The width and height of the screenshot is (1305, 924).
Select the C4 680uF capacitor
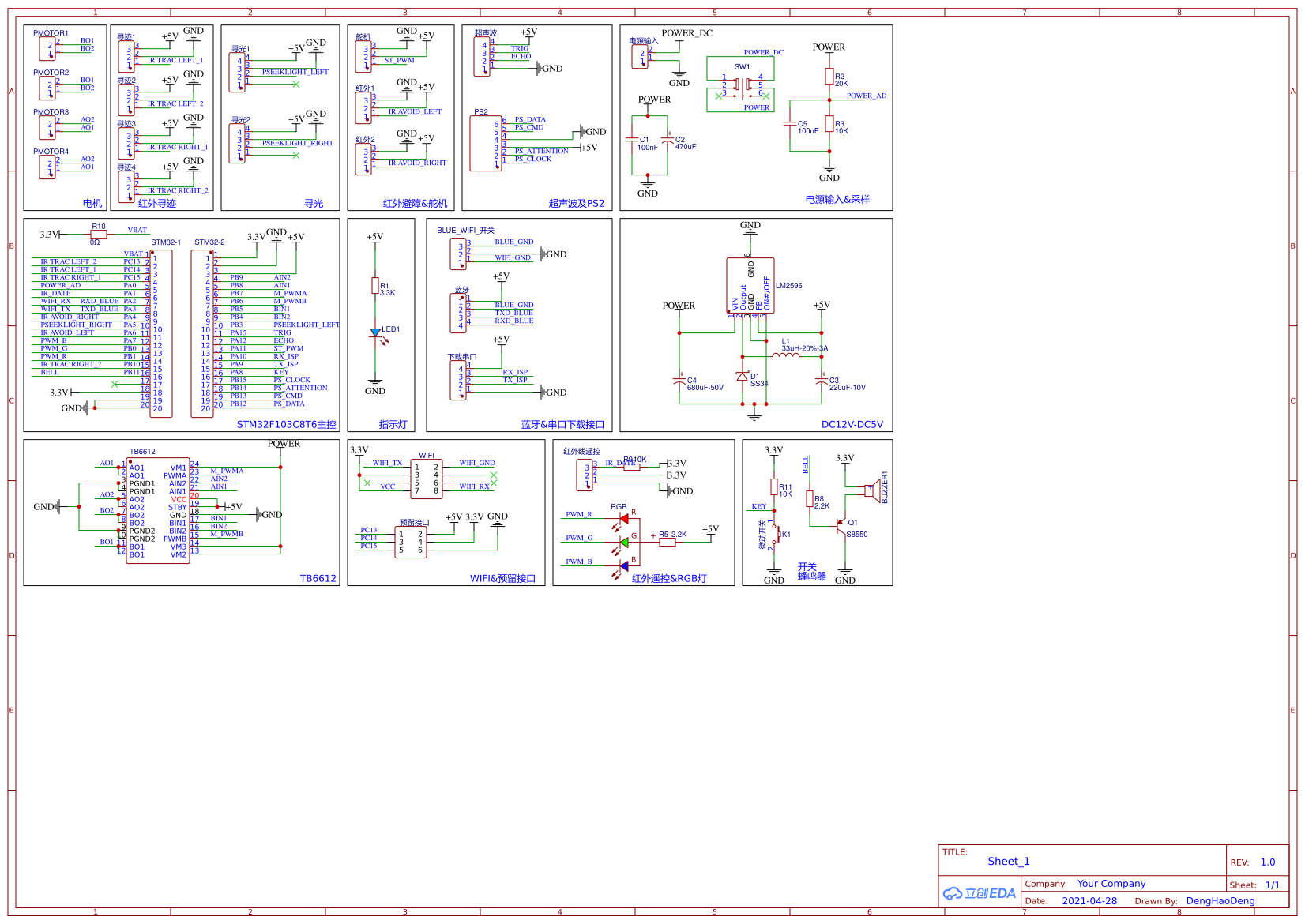[x=679, y=381]
